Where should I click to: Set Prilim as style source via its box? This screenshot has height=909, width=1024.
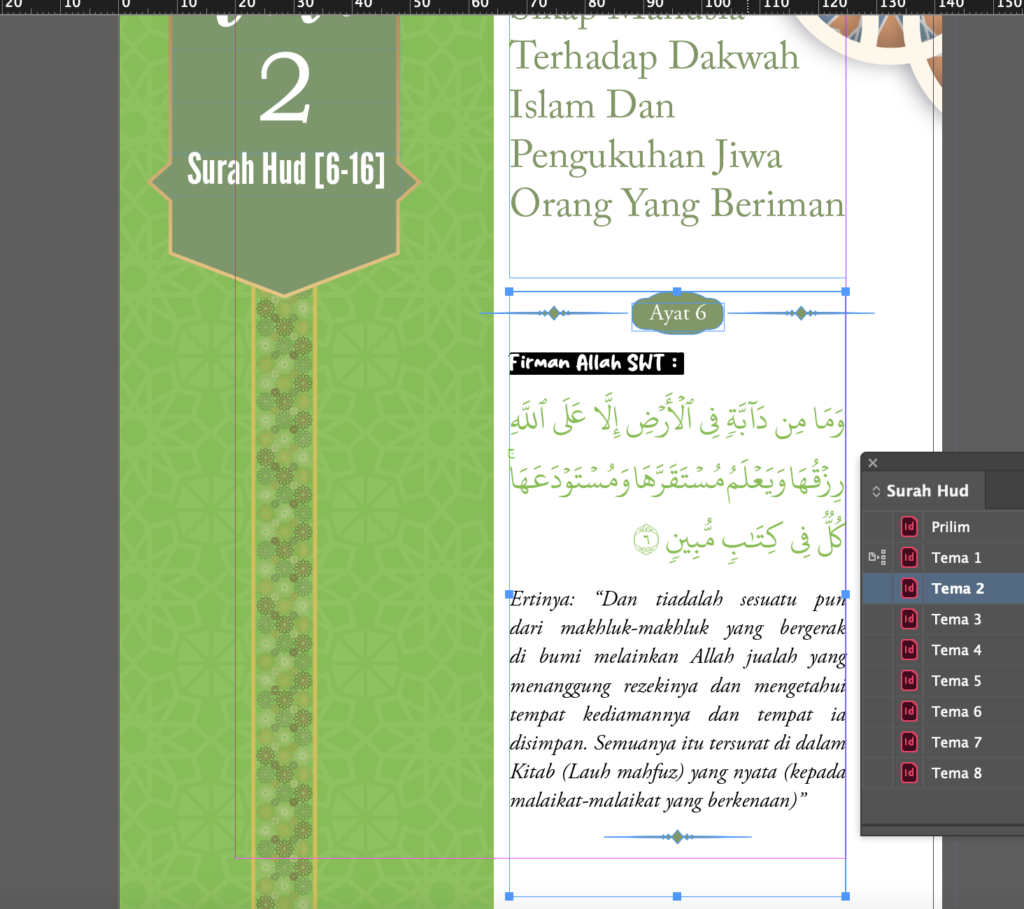pyautogui.click(x=877, y=527)
